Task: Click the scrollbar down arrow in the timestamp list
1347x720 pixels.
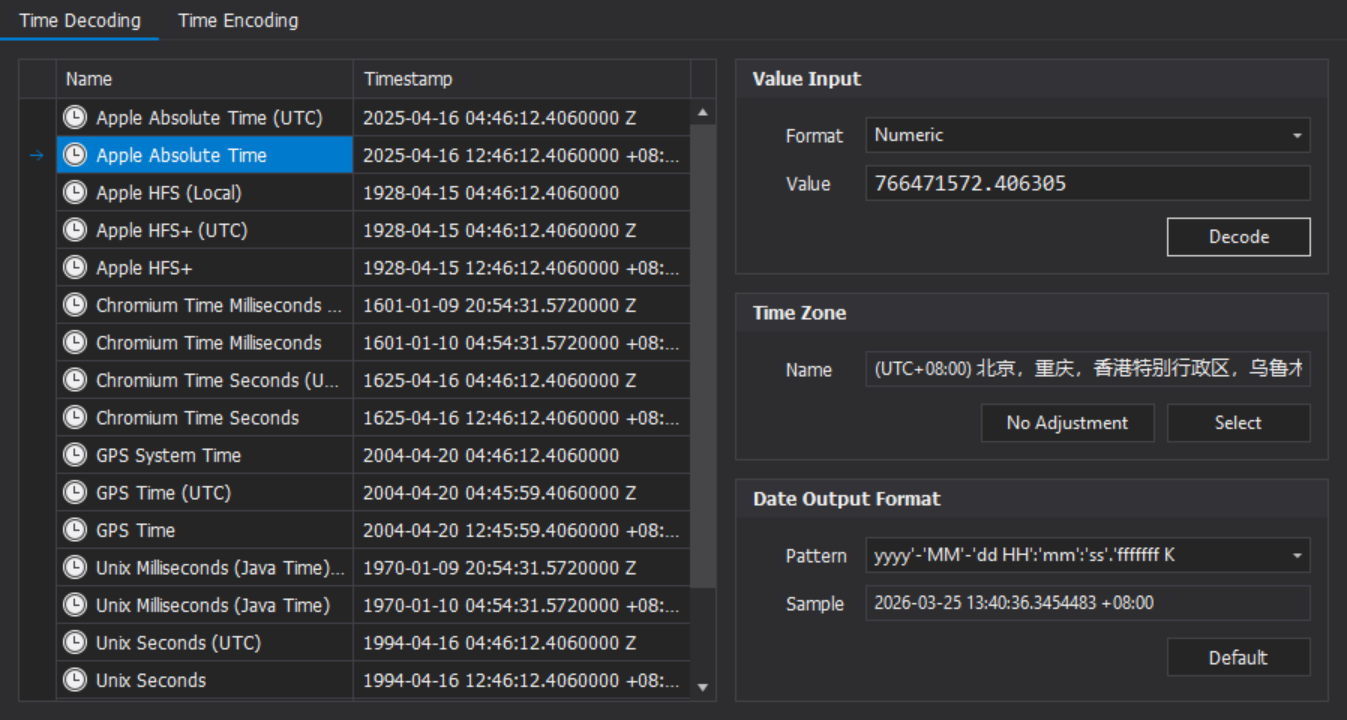Action: pyautogui.click(x=703, y=687)
